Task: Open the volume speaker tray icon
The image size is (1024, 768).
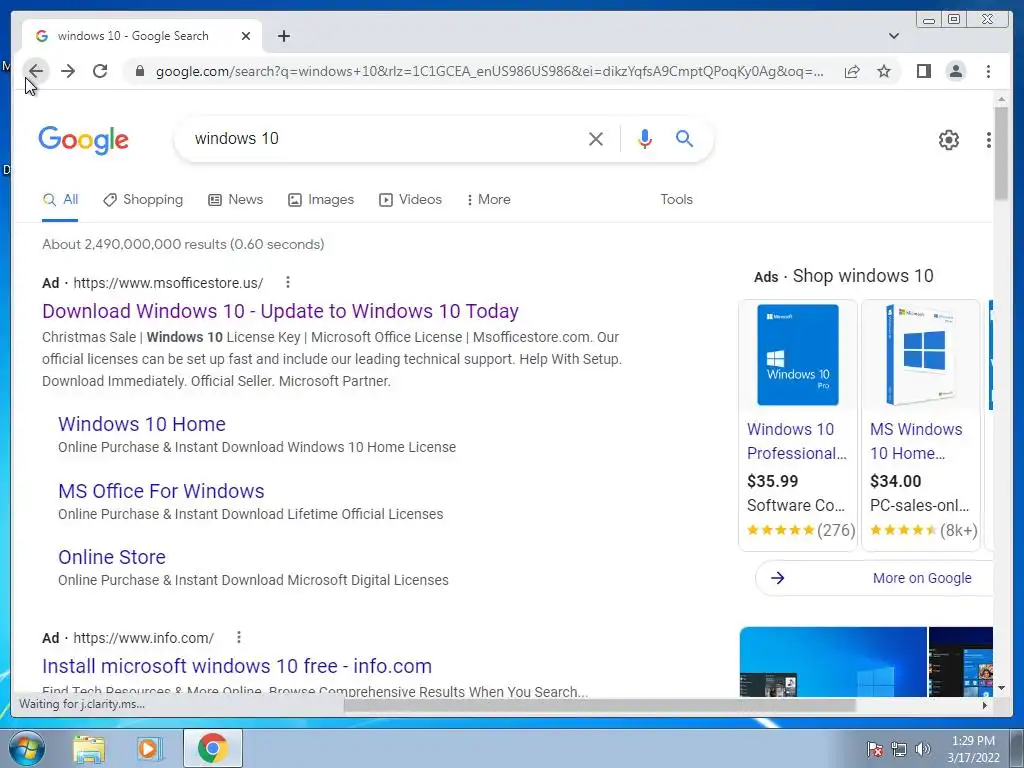Action: (x=923, y=749)
